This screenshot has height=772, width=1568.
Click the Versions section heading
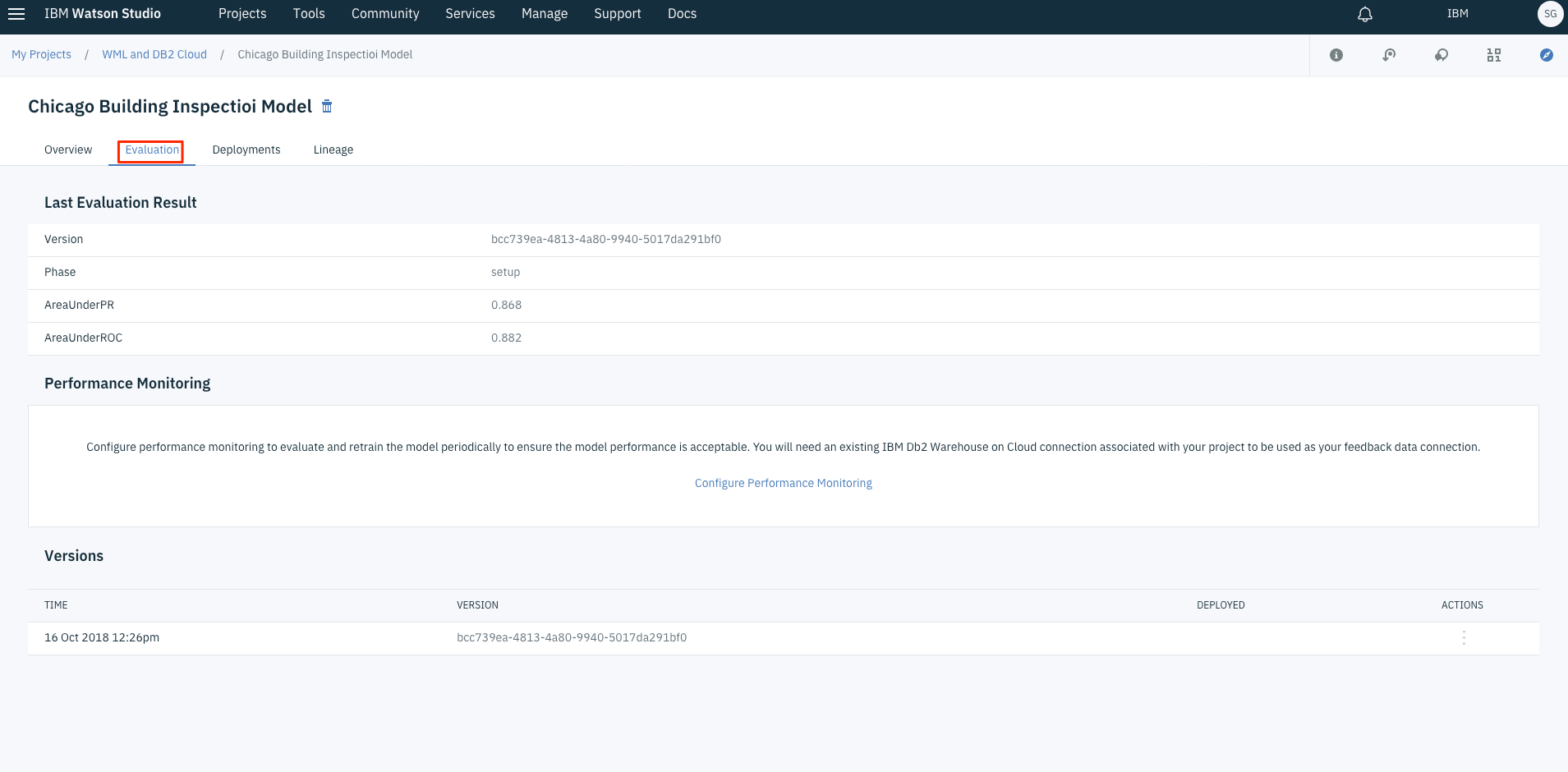(x=74, y=556)
